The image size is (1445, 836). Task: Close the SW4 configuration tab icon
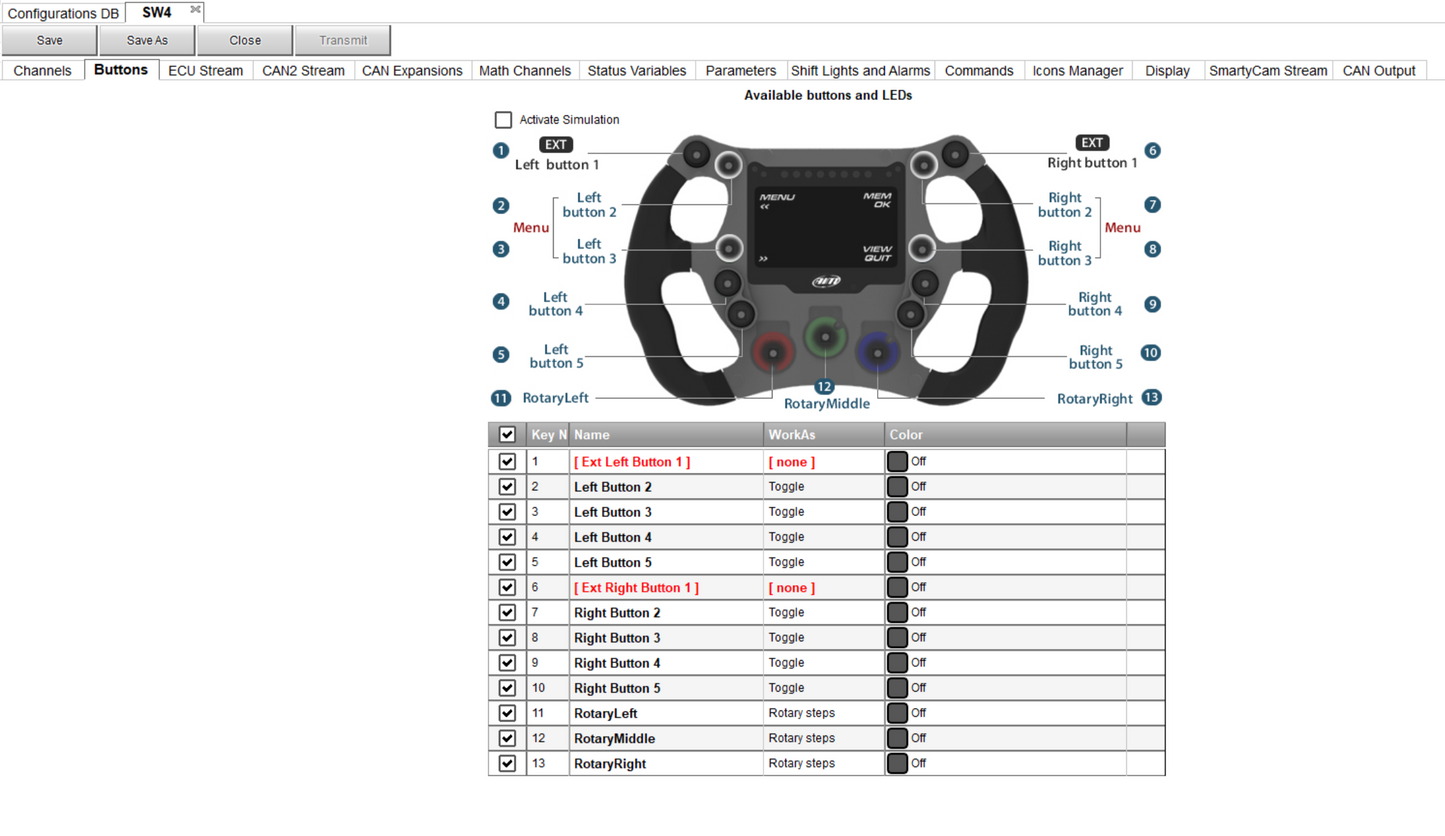pyautogui.click(x=195, y=10)
